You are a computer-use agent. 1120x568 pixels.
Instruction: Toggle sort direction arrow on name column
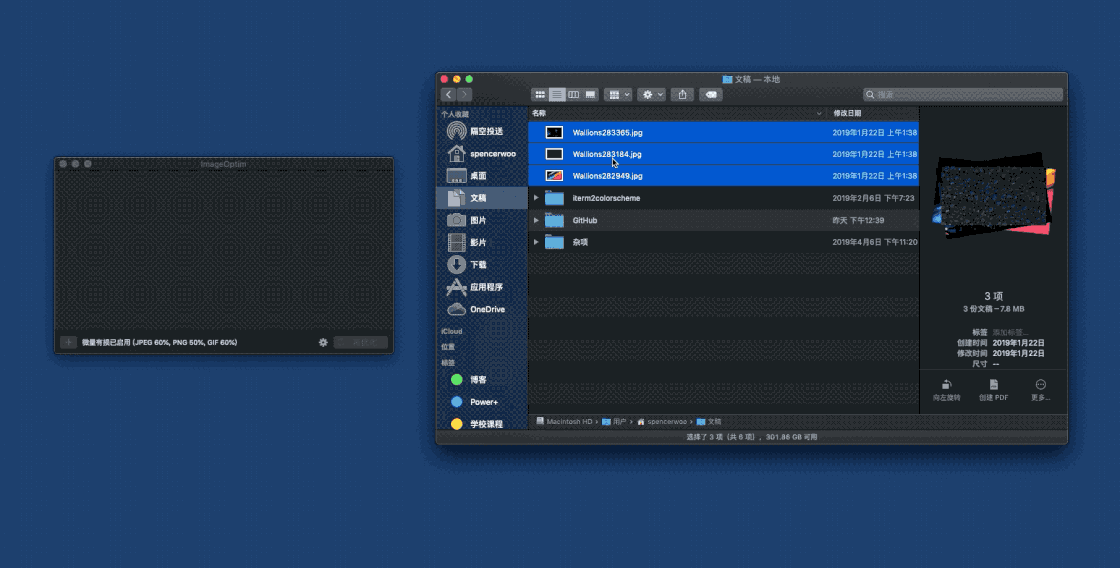coord(819,113)
